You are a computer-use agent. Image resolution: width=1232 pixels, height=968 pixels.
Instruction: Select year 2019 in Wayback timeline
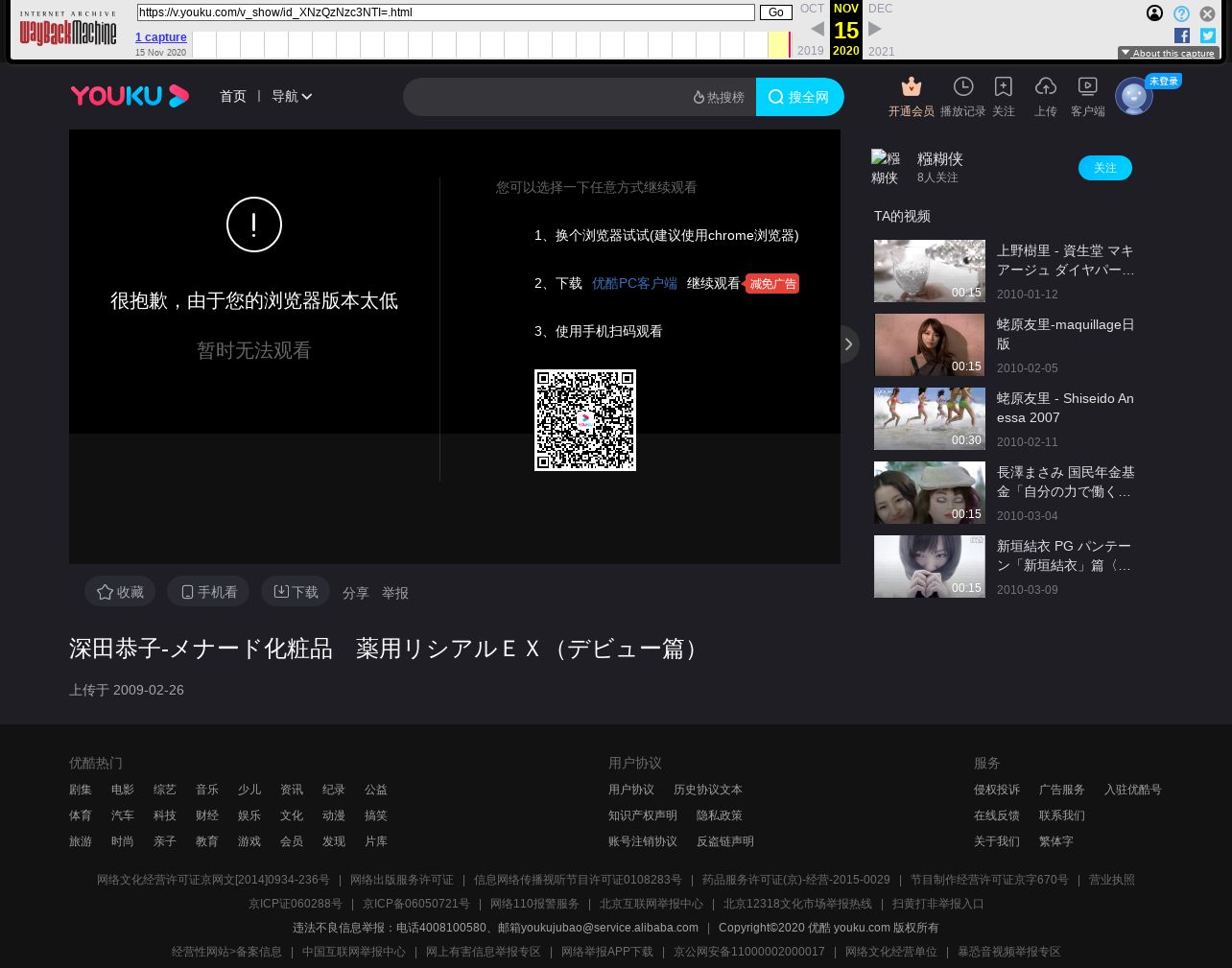[811, 51]
